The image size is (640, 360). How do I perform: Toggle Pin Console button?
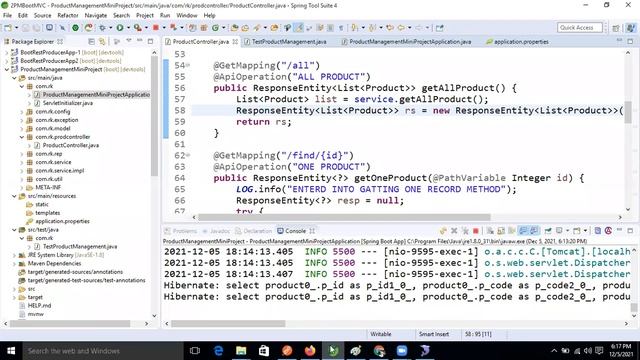click(x=548, y=231)
